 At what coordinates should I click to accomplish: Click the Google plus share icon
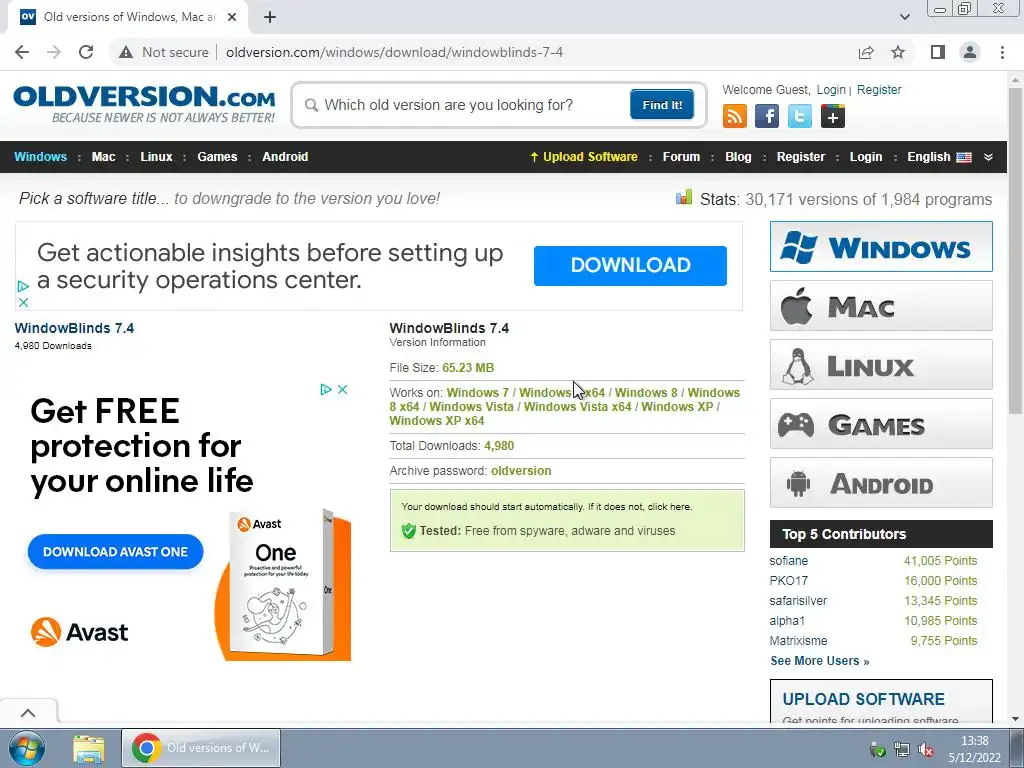click(x=833, y=116)
